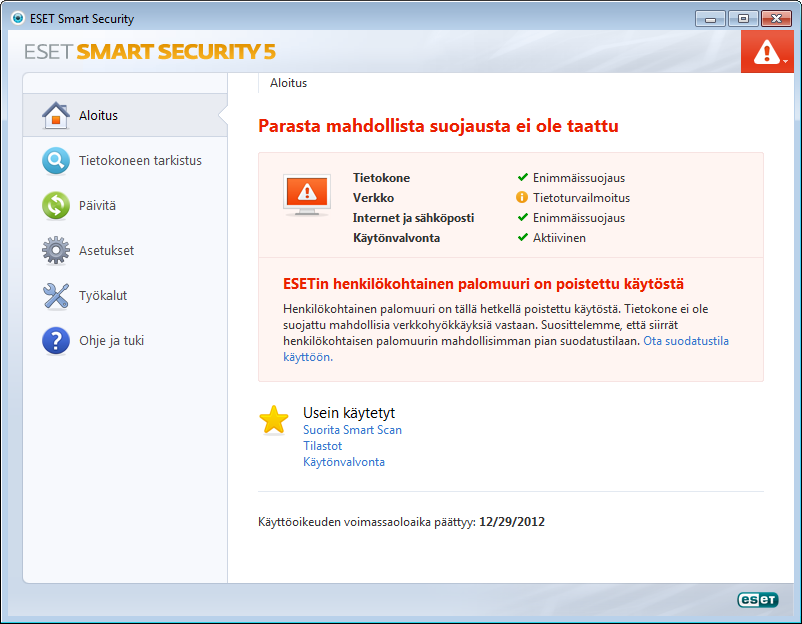
Task: Click the Aloitus breadcrumb heading
Action: [288, 83]
